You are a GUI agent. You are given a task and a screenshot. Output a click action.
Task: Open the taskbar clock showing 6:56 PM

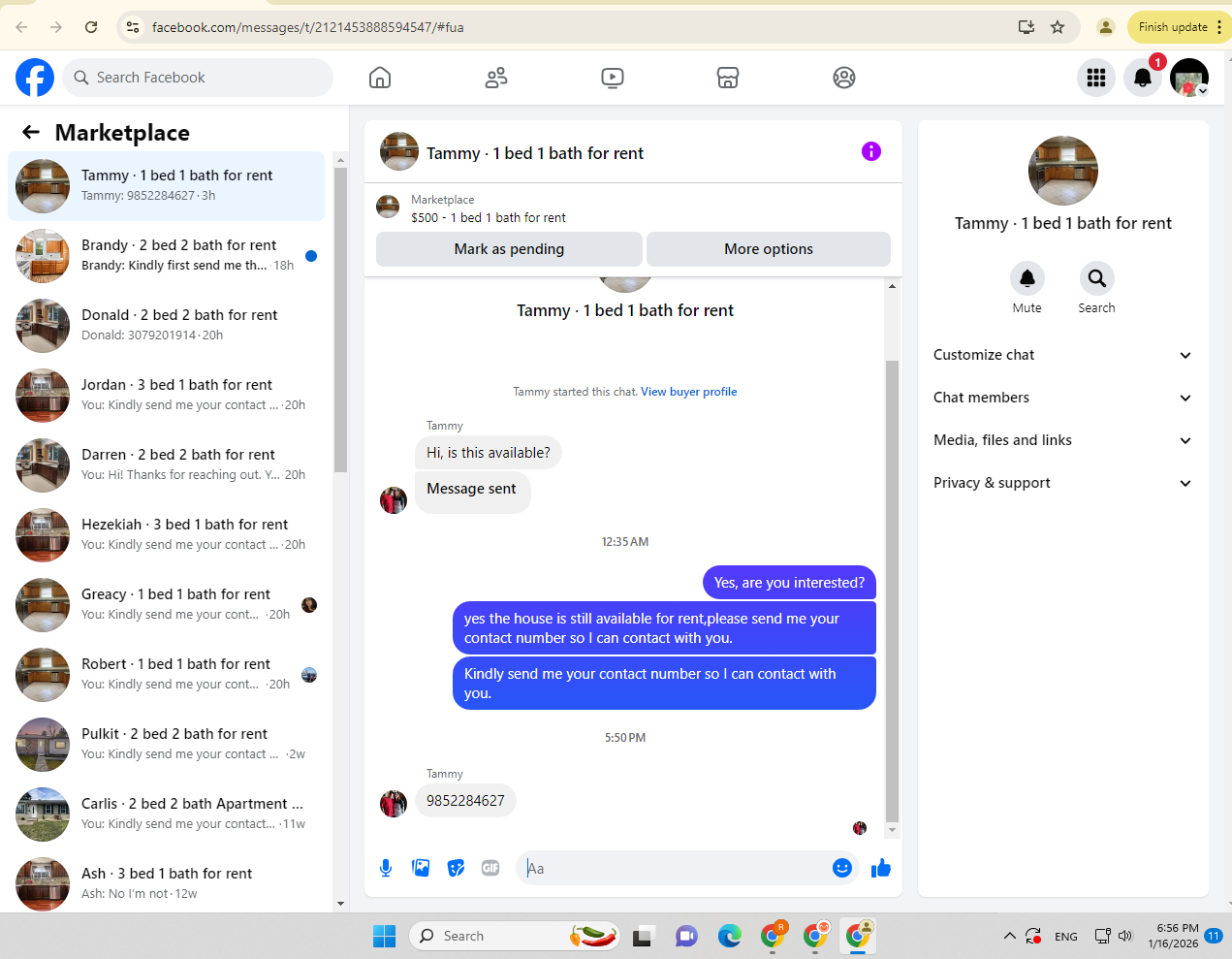click(1173, 936)
